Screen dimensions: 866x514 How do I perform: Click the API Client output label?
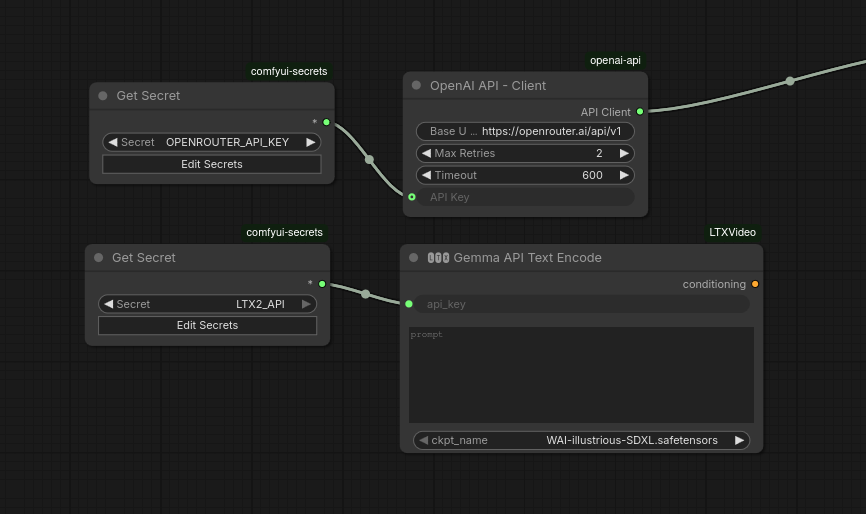pyautogui.click(x=605, y=112)
